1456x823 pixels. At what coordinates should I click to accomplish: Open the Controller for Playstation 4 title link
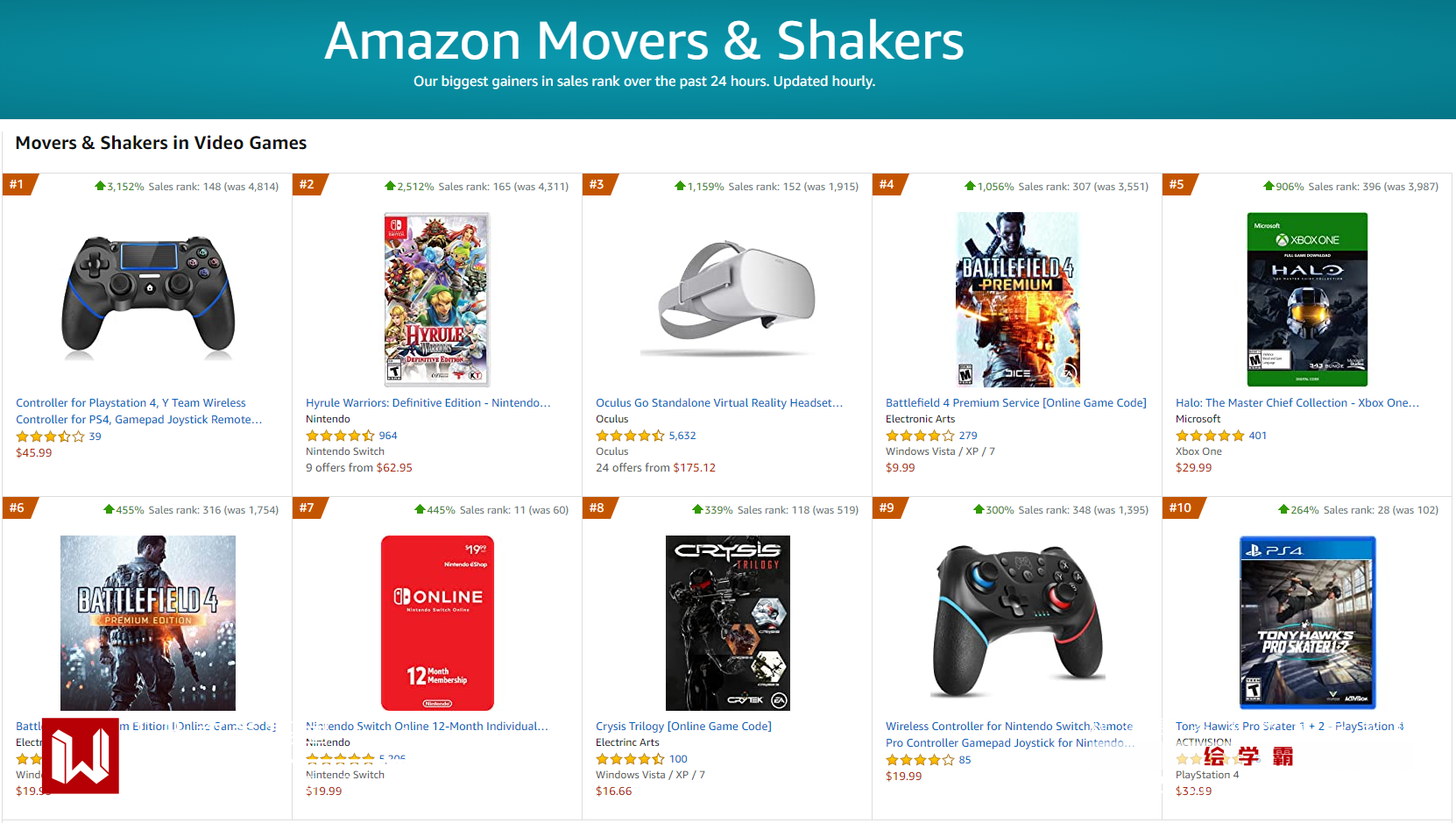tap(138, 411)
